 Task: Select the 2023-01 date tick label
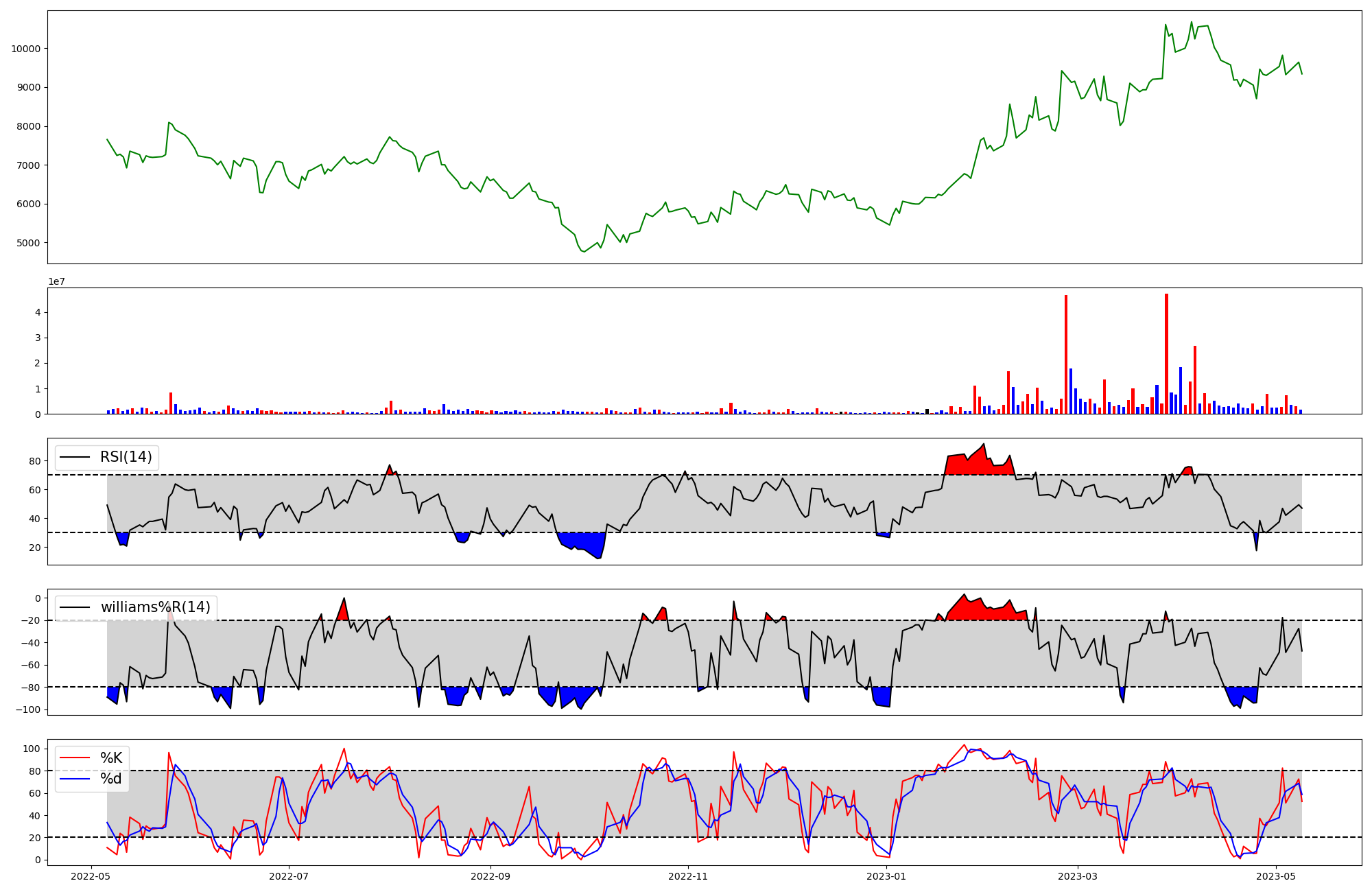(x=887, y=876)
